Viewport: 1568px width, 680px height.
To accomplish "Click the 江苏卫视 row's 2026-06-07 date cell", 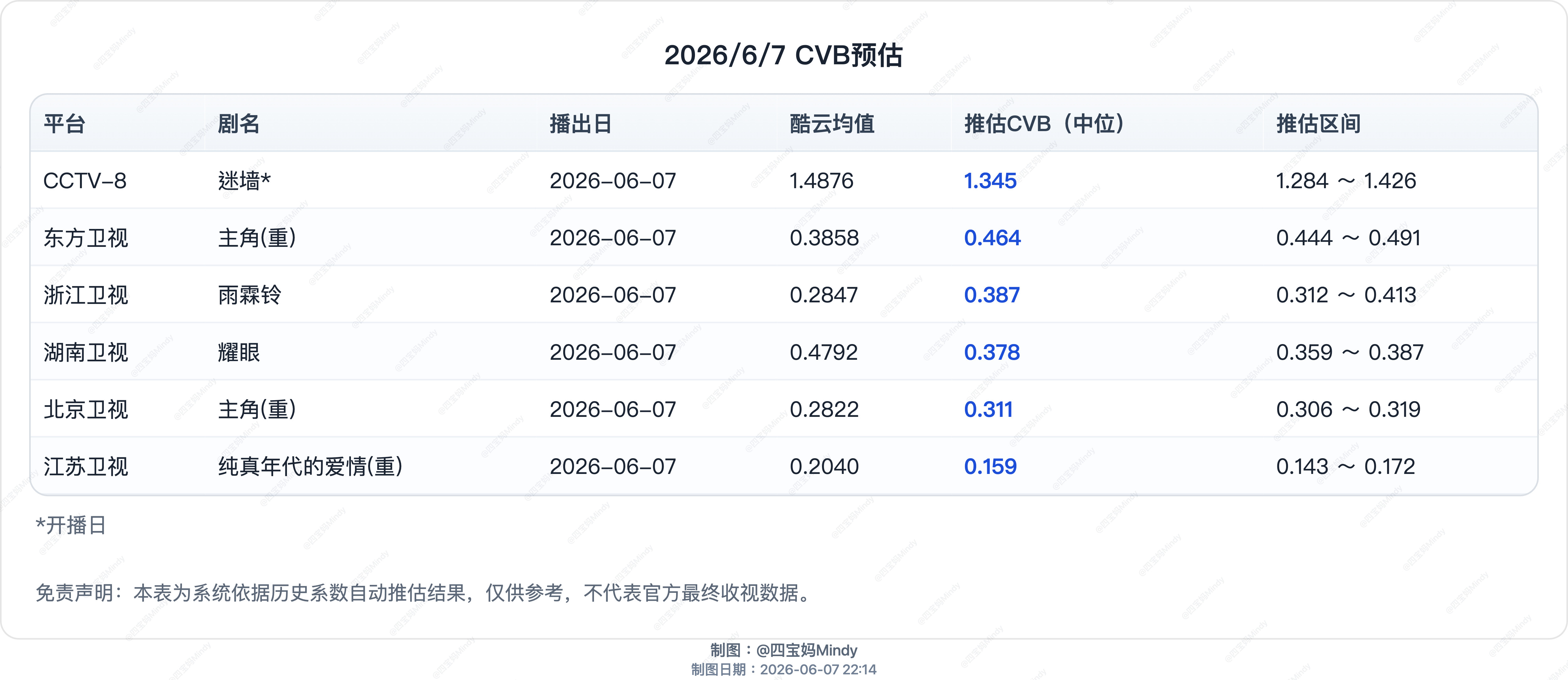I will [x=612, y=467].
